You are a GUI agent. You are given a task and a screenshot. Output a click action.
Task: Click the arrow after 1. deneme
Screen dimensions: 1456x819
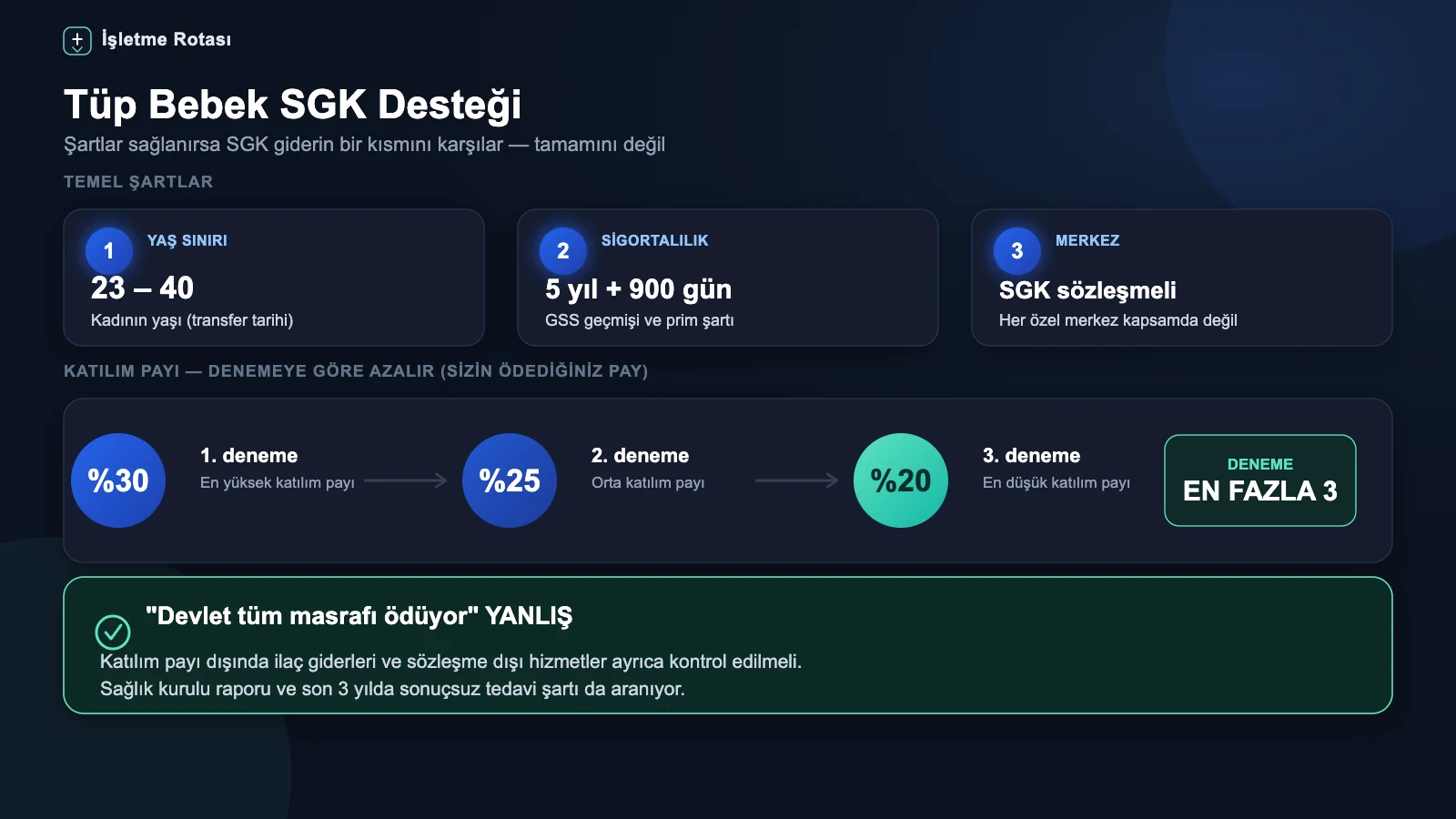[x=406, y=480]
